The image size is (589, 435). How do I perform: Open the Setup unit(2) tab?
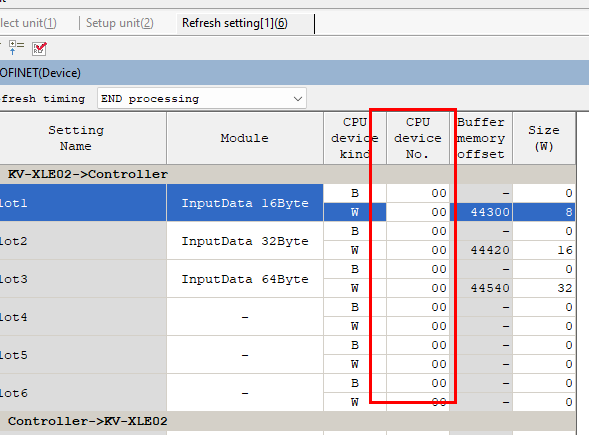pyautogui.click(x=119, y=23)
